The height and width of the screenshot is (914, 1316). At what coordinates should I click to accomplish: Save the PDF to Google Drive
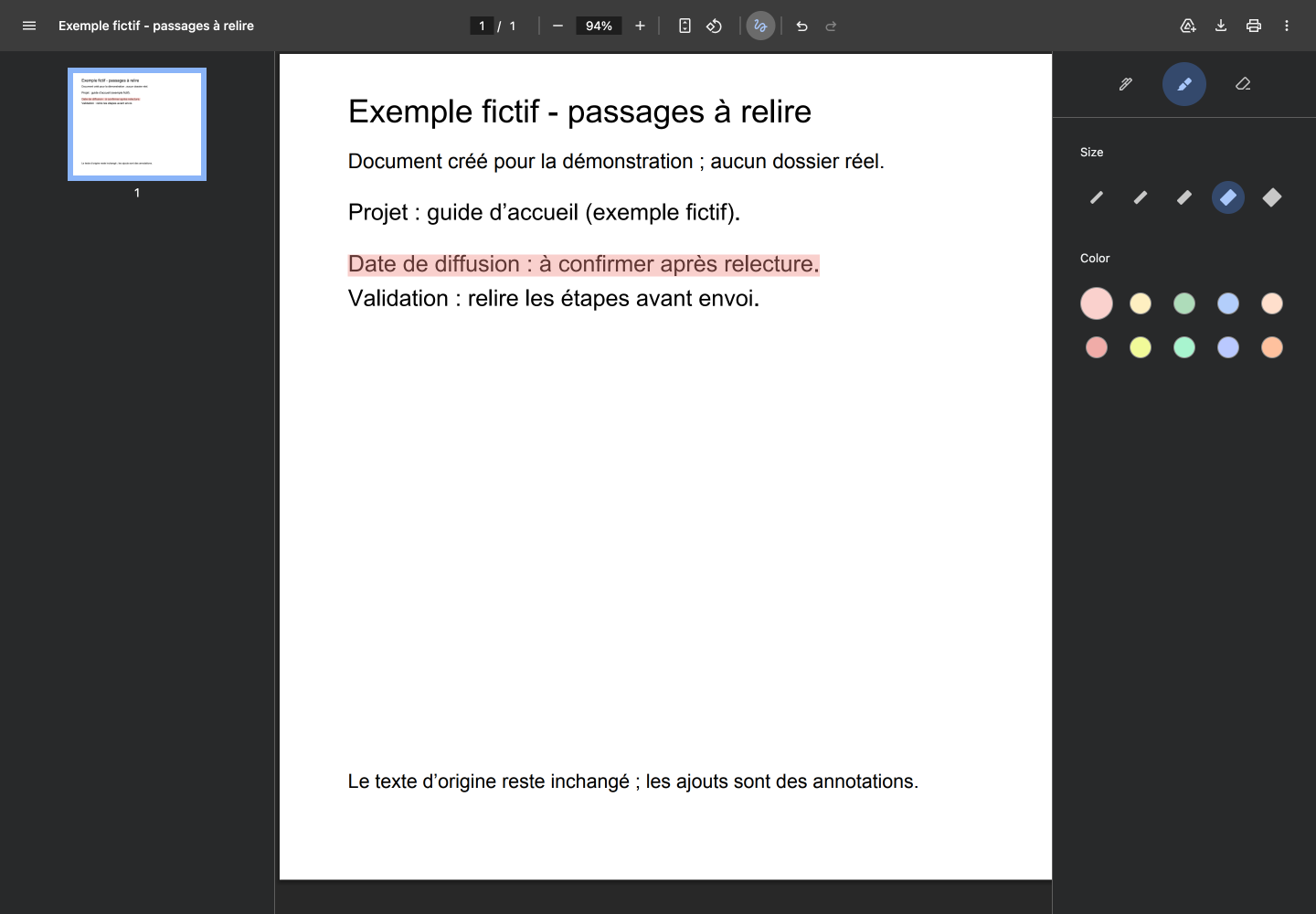click(1188, 26)
